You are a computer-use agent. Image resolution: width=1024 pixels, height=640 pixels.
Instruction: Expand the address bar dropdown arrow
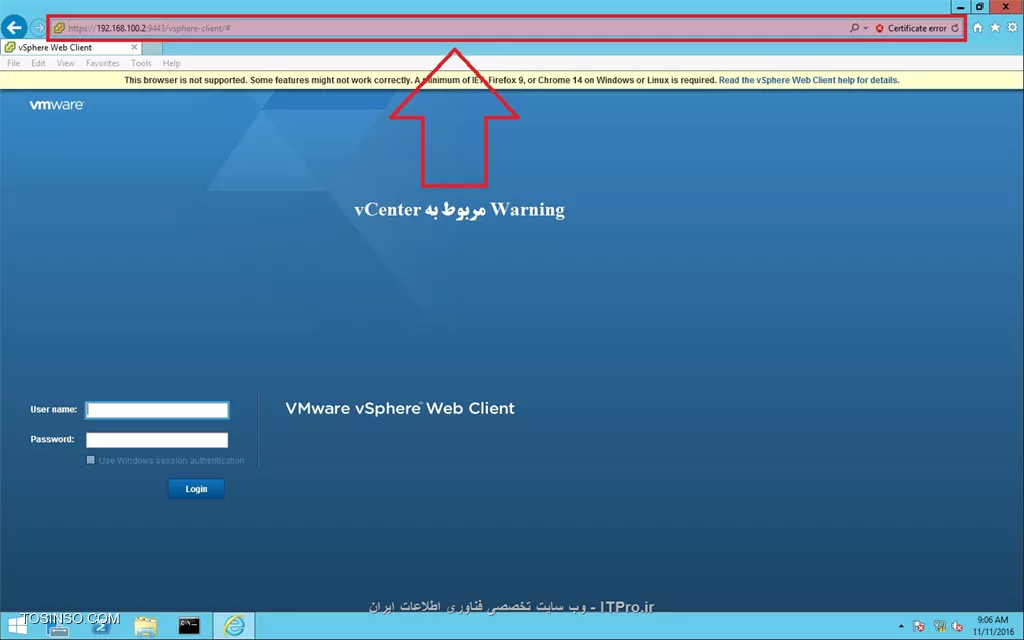(866, 28)
